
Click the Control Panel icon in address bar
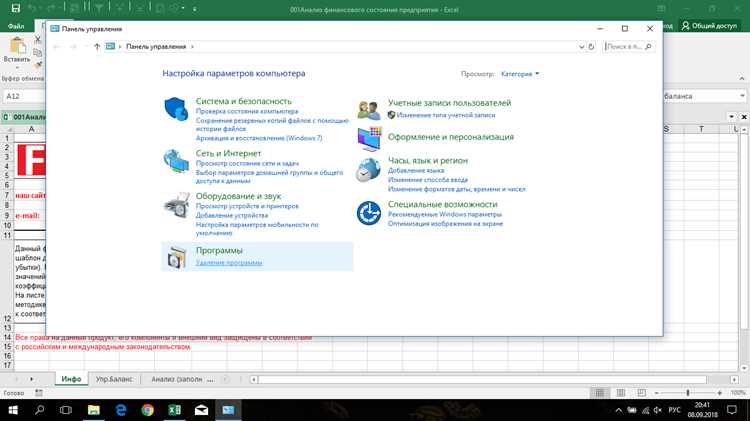pos(110,46)
